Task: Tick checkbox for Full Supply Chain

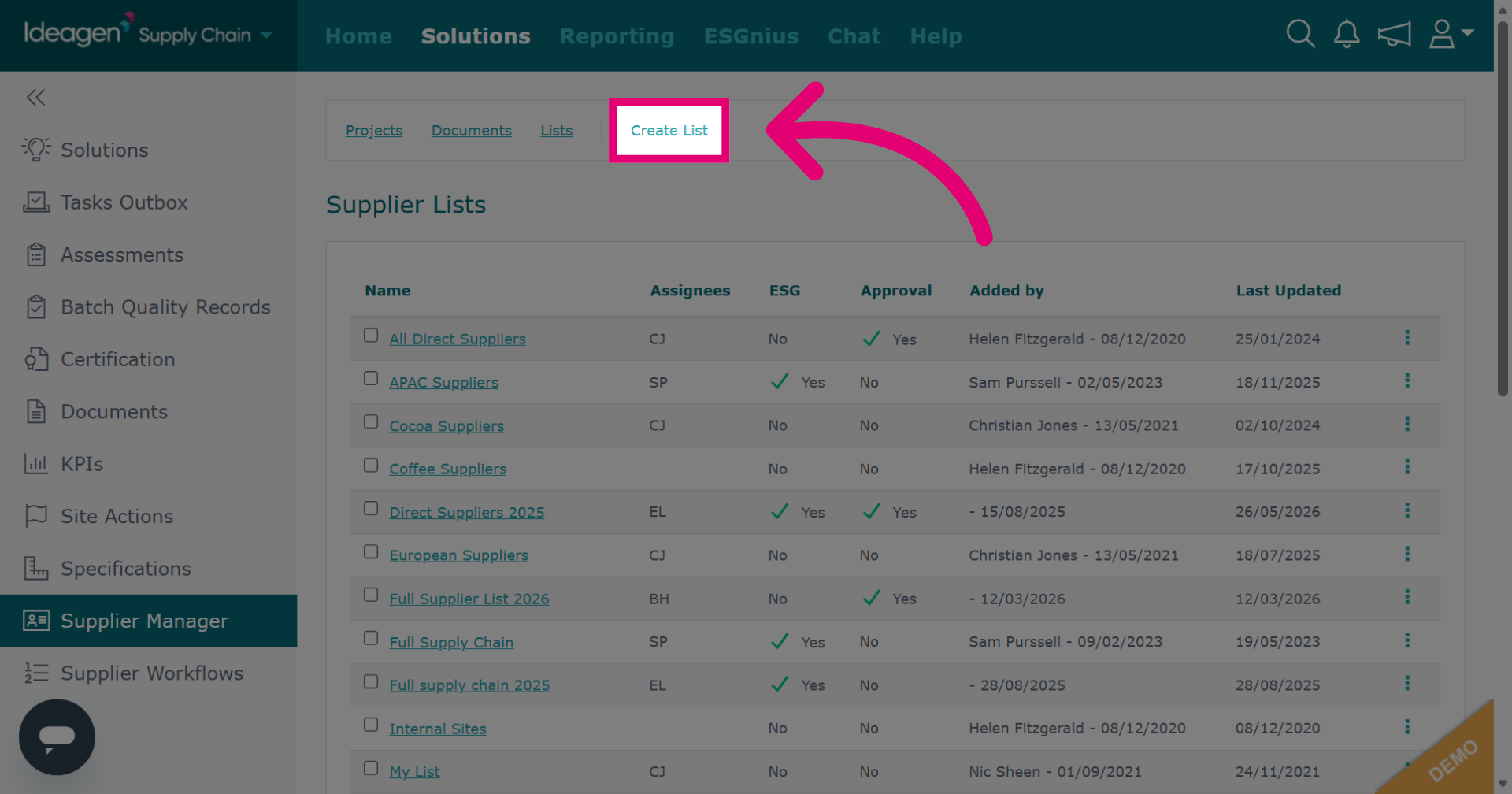Action: pos(371,639)
